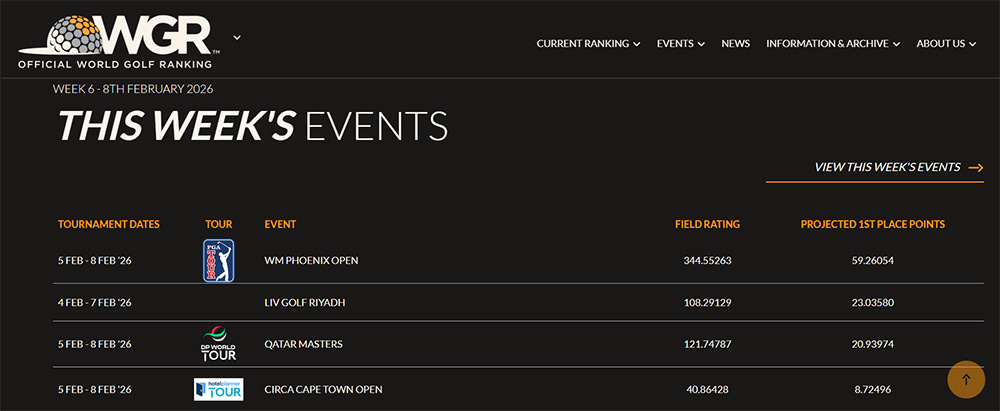Click the Event column header
This screenshot has height=411, width=1000.
click(x=280, y=224)
